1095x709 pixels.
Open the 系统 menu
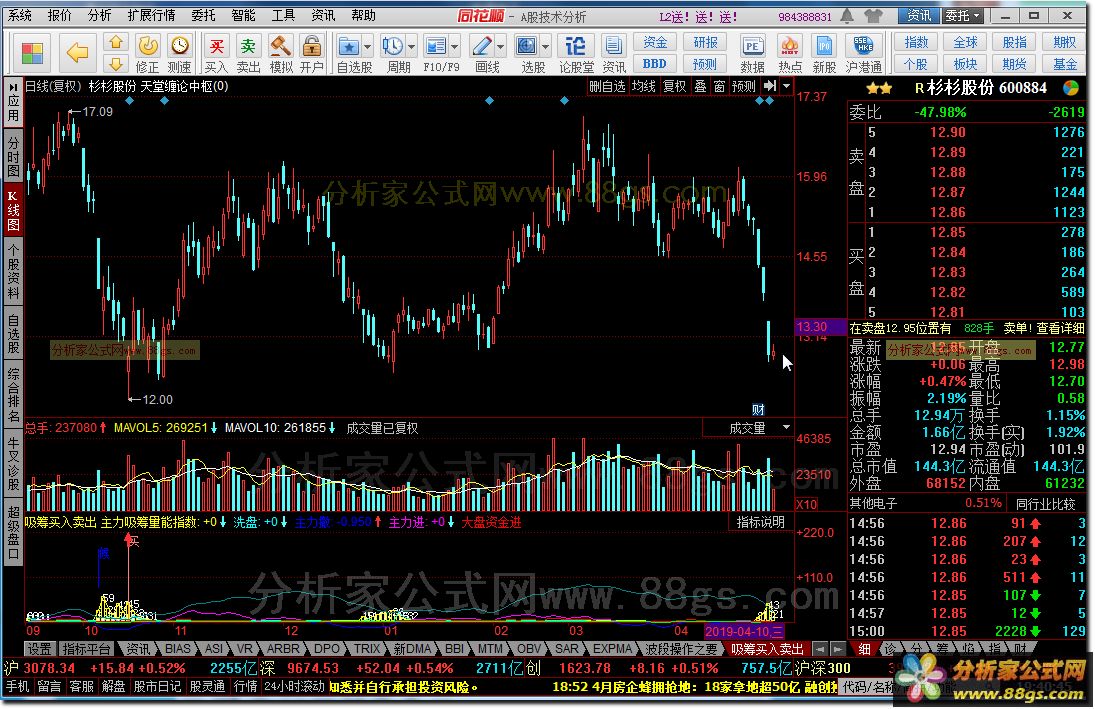pyautogui.click(x=20, y=15)
